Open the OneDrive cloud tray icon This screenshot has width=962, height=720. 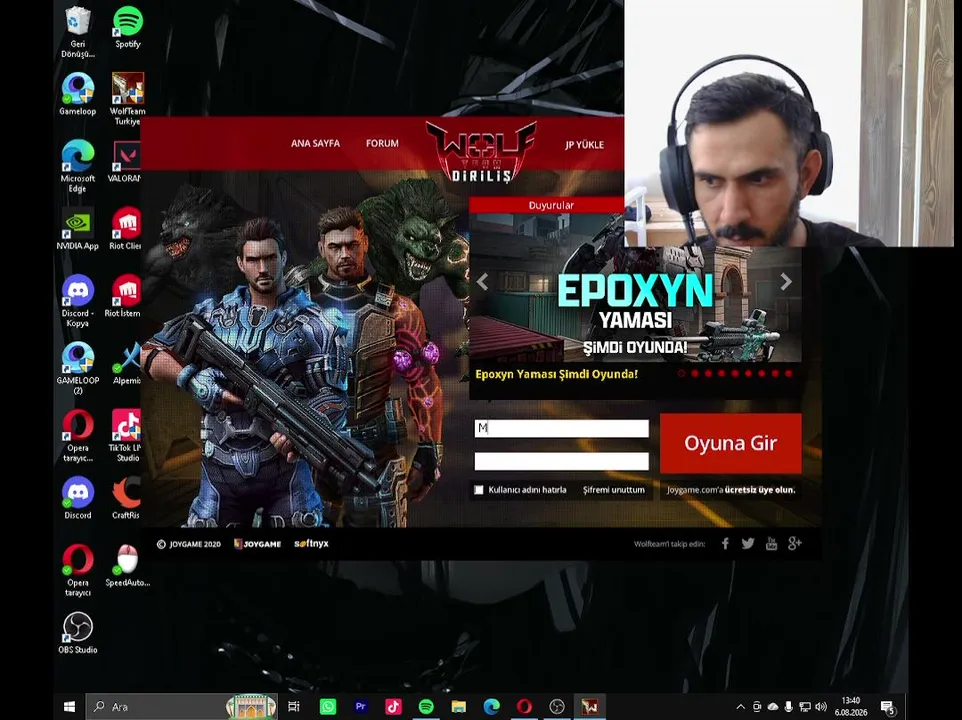tap(773, 707)
